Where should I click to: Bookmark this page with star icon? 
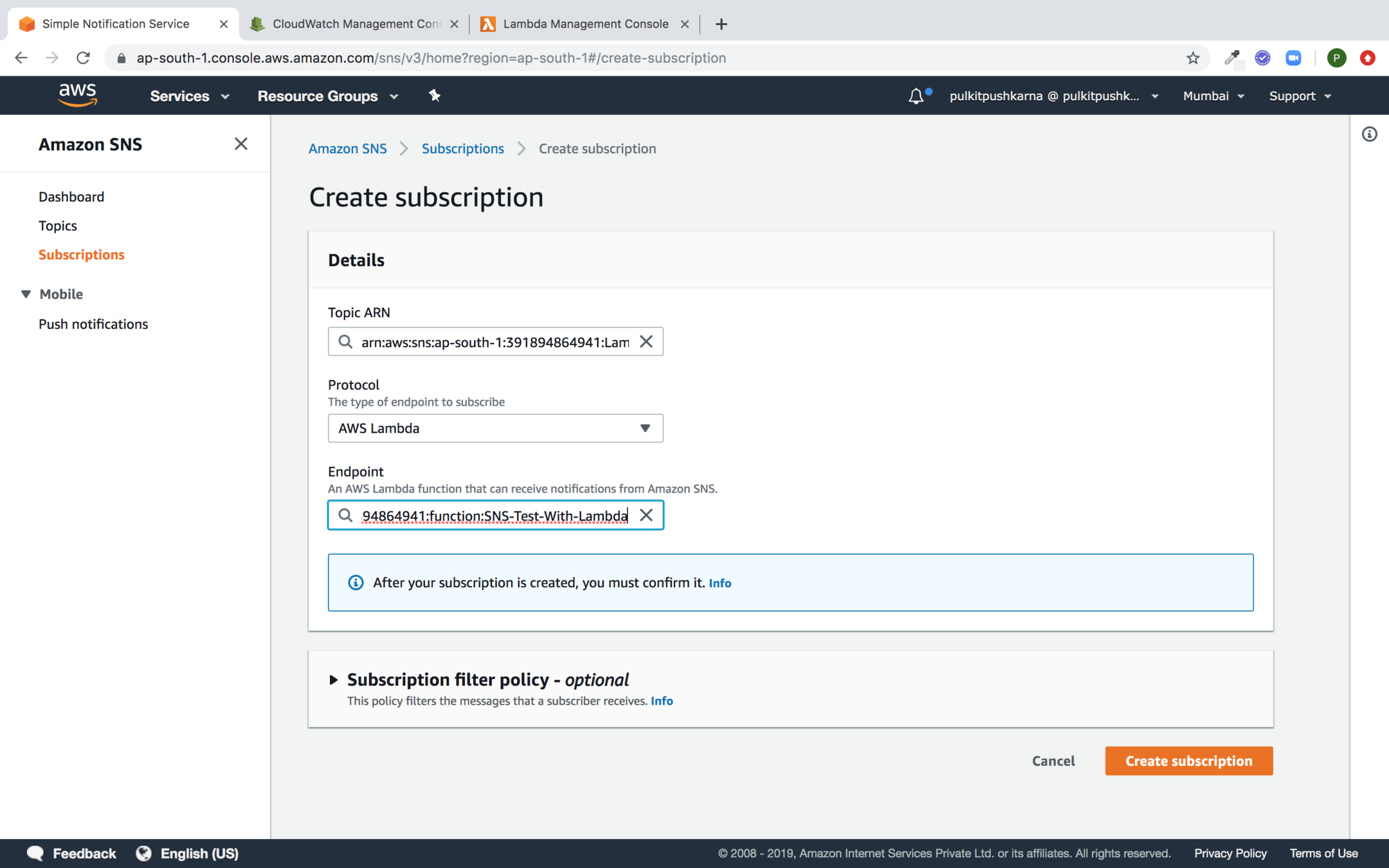pyautogui.click(x=1193, y=58)
